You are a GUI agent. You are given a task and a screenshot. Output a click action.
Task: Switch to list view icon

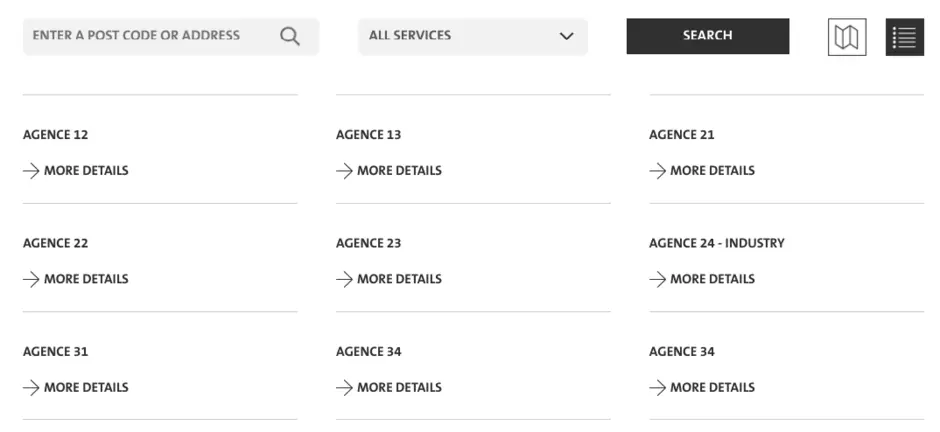(x=904, y=37)
